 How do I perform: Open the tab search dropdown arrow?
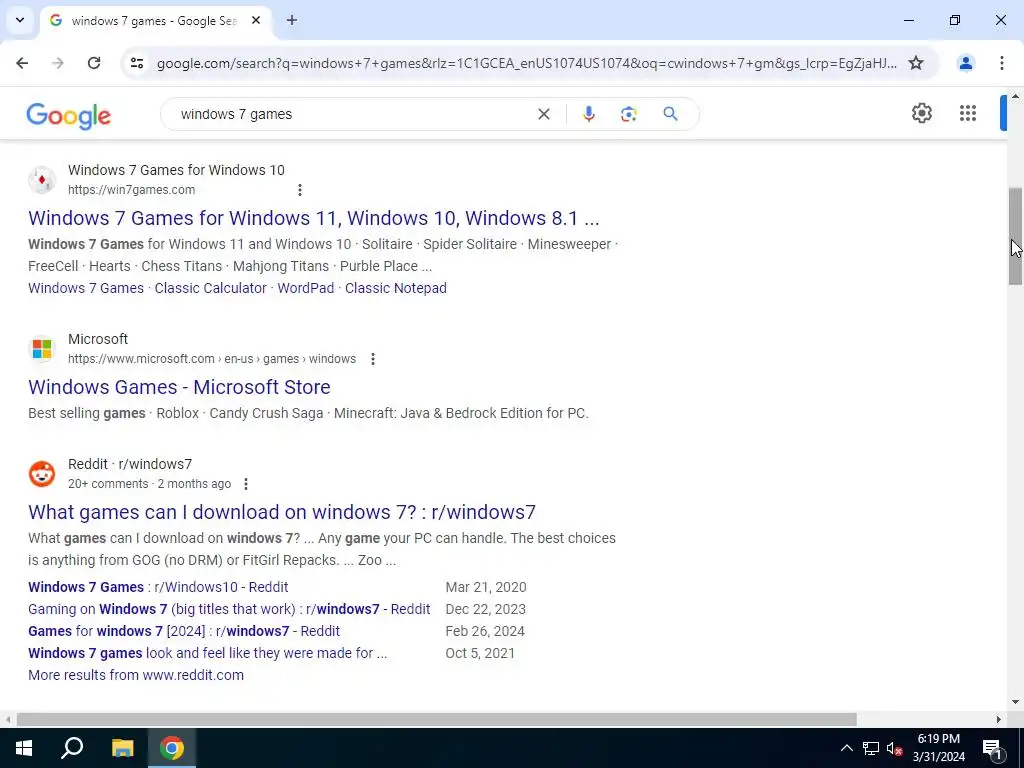(20, 20)
